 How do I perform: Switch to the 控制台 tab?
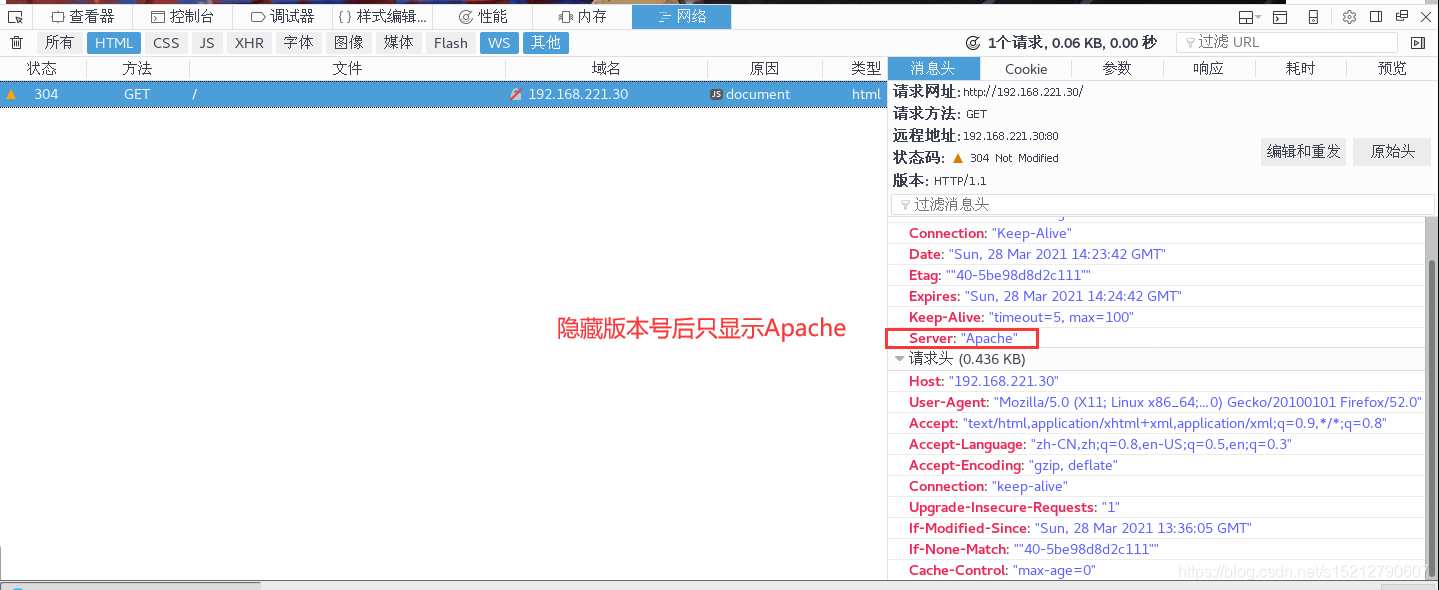pos(182,17)
